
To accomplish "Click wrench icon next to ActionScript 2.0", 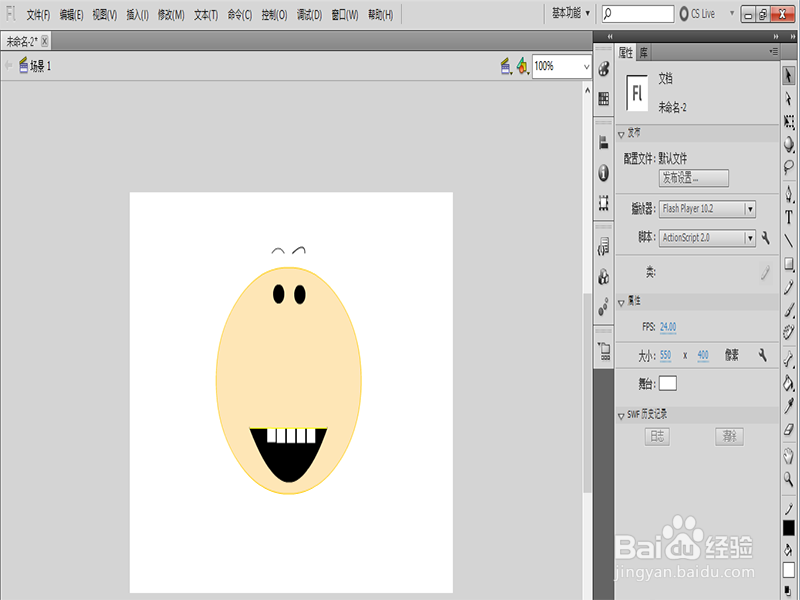I will pyautogui.click(x=765, y=238).
